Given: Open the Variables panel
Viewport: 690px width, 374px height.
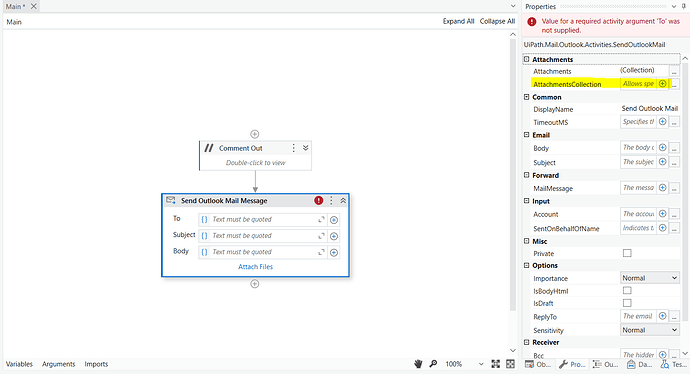Looking at the screenshot, I should pyautogui.click(x=19, y=364).
